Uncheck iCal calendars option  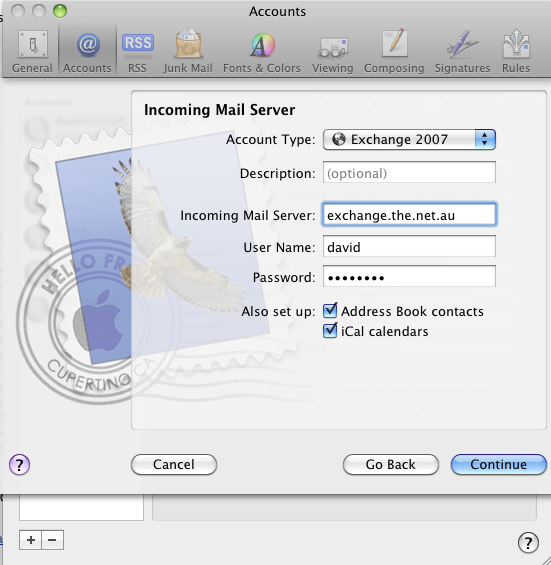click(330, 330)
